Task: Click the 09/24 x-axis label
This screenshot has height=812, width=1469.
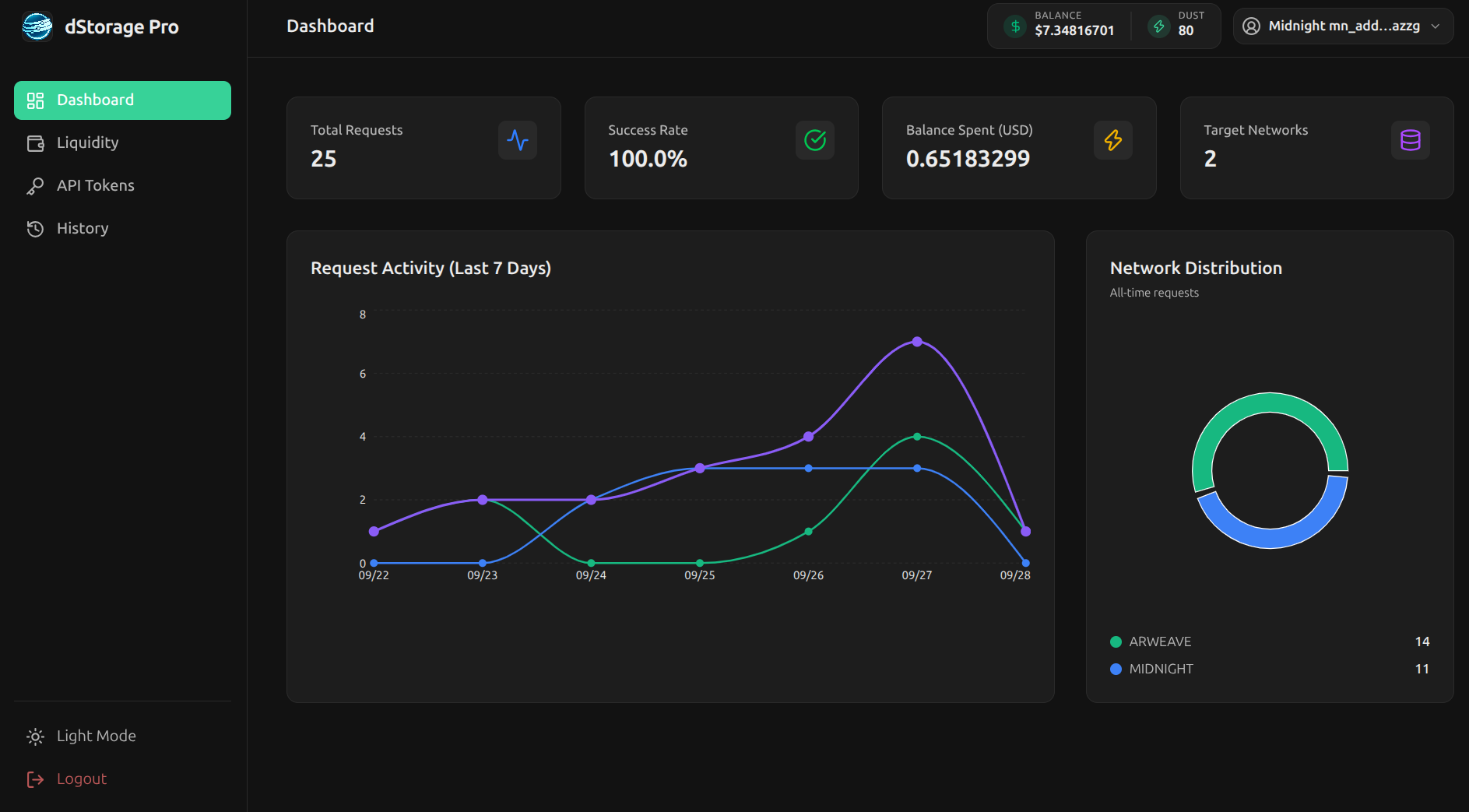Action: tap(591, 575)
